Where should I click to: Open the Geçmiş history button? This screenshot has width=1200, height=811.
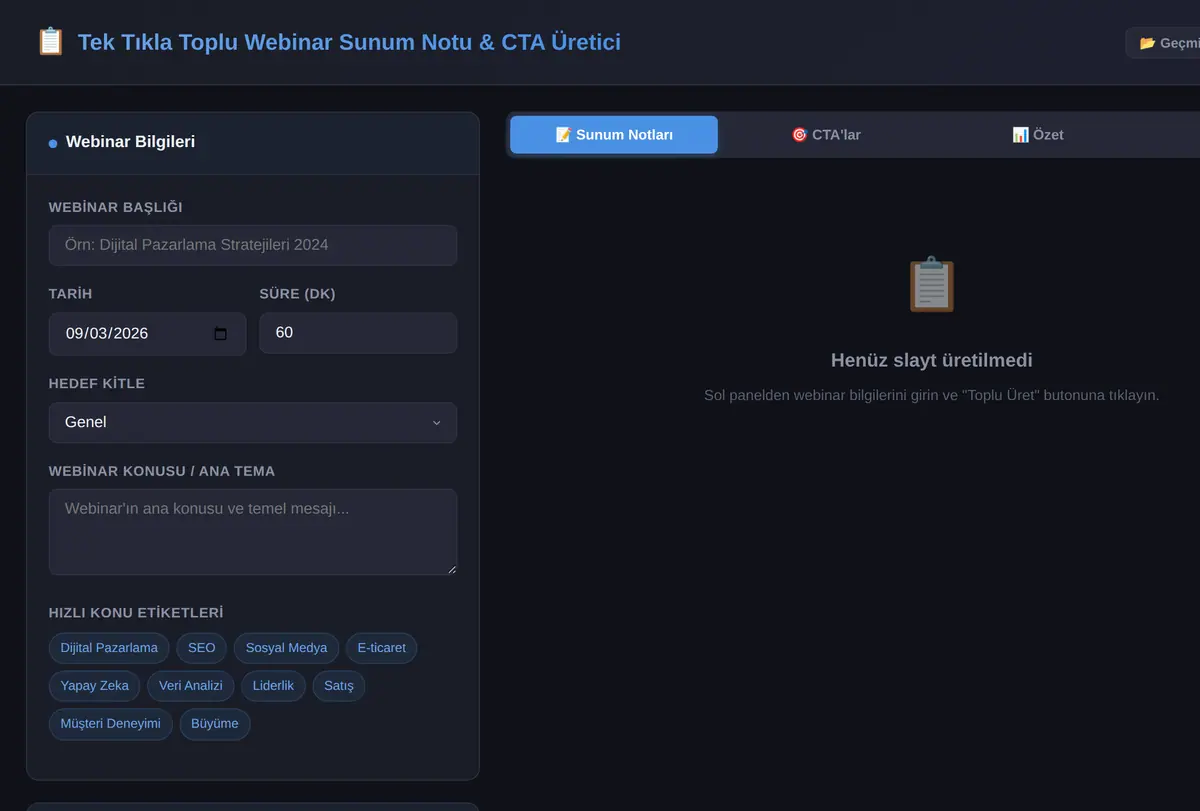[x=1163, y=43]
